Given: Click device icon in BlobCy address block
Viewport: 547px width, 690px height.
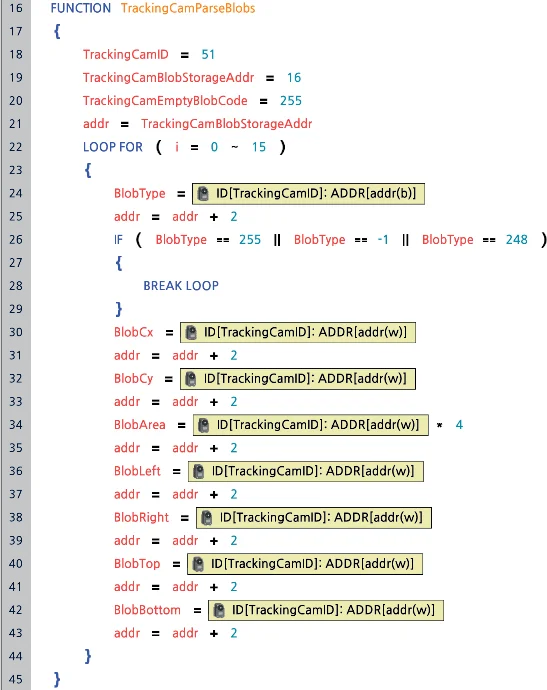Looking at the screenshot, I should pos(191,378).
